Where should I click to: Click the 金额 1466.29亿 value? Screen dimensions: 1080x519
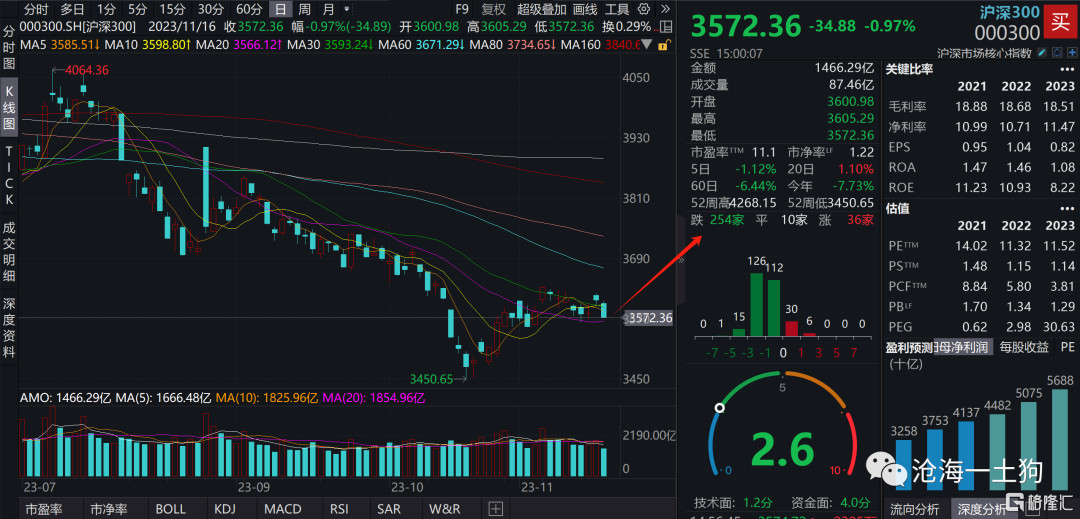click(845, 68)
